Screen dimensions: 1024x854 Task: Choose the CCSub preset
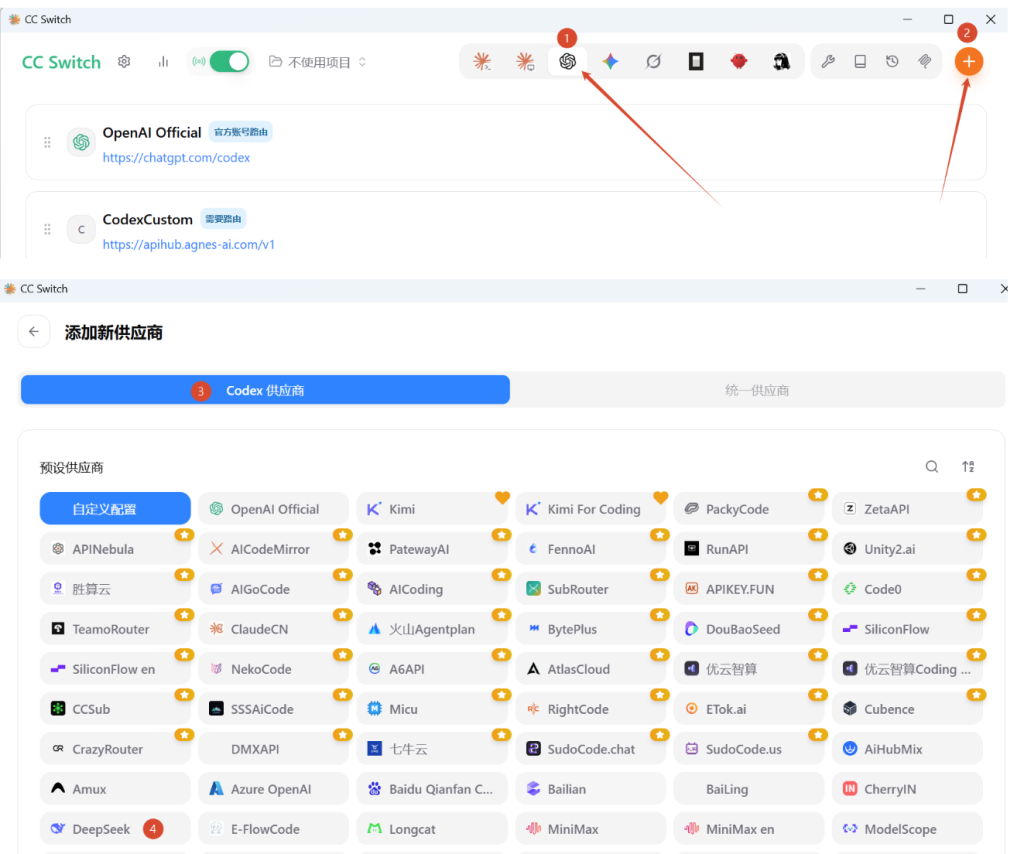tap(115, 708)
